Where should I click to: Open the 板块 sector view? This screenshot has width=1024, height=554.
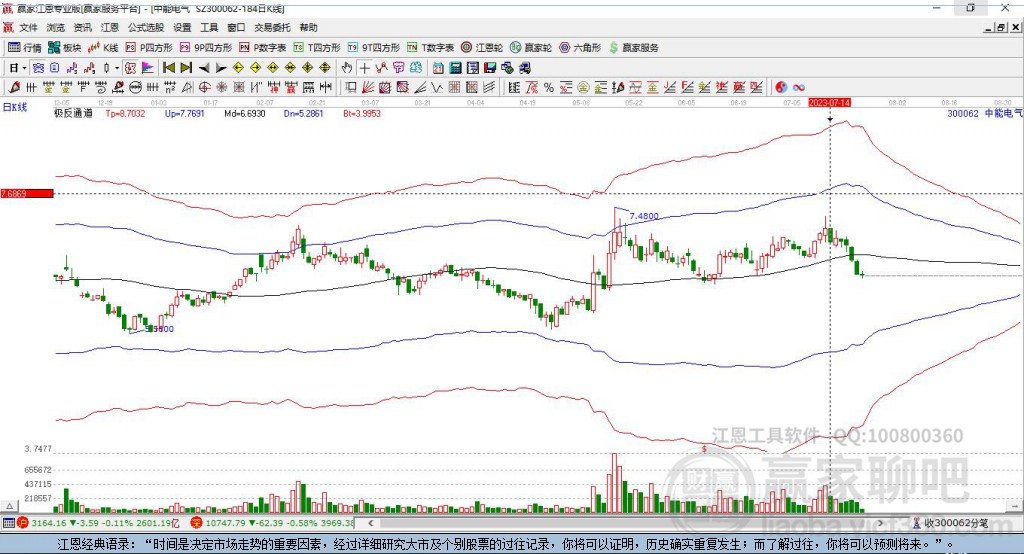click(x=65, y=48)
